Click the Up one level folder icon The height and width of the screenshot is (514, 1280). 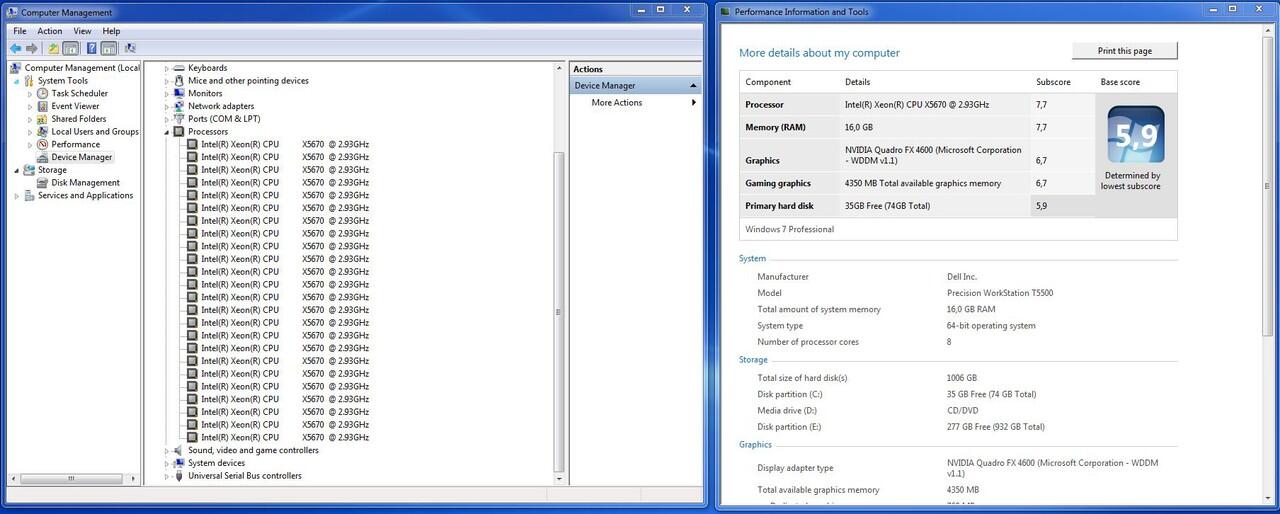pyautogui.click(x=53, y=48)
